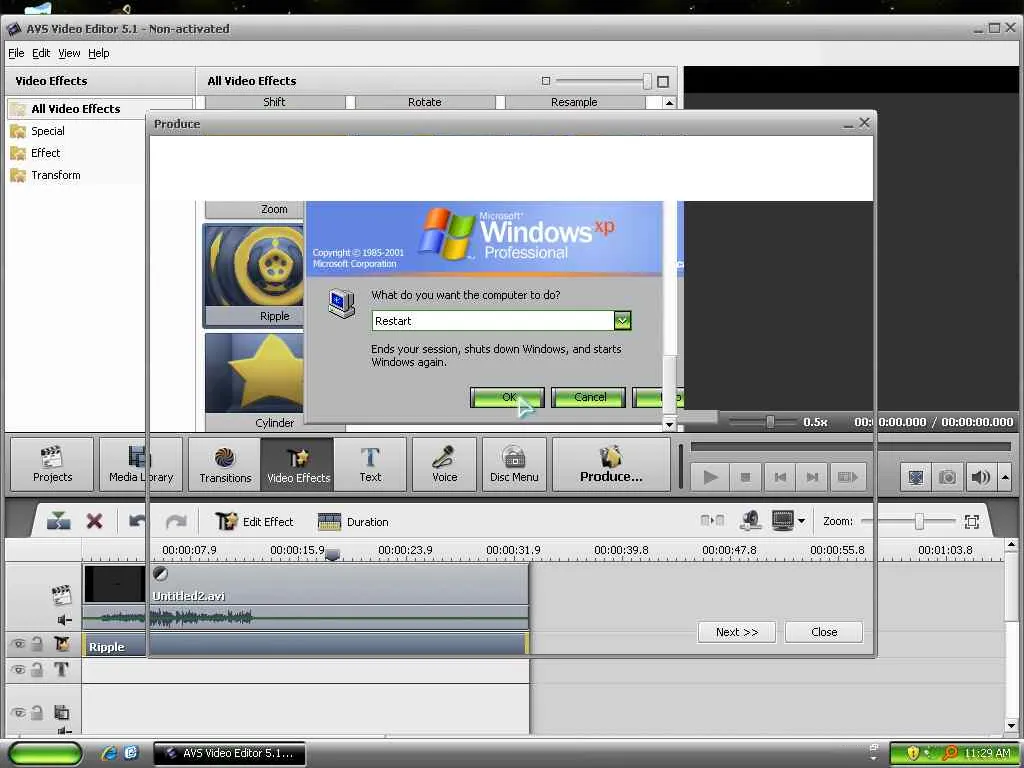
Task: Open the Transitions section
Action: tap(225, 464)
